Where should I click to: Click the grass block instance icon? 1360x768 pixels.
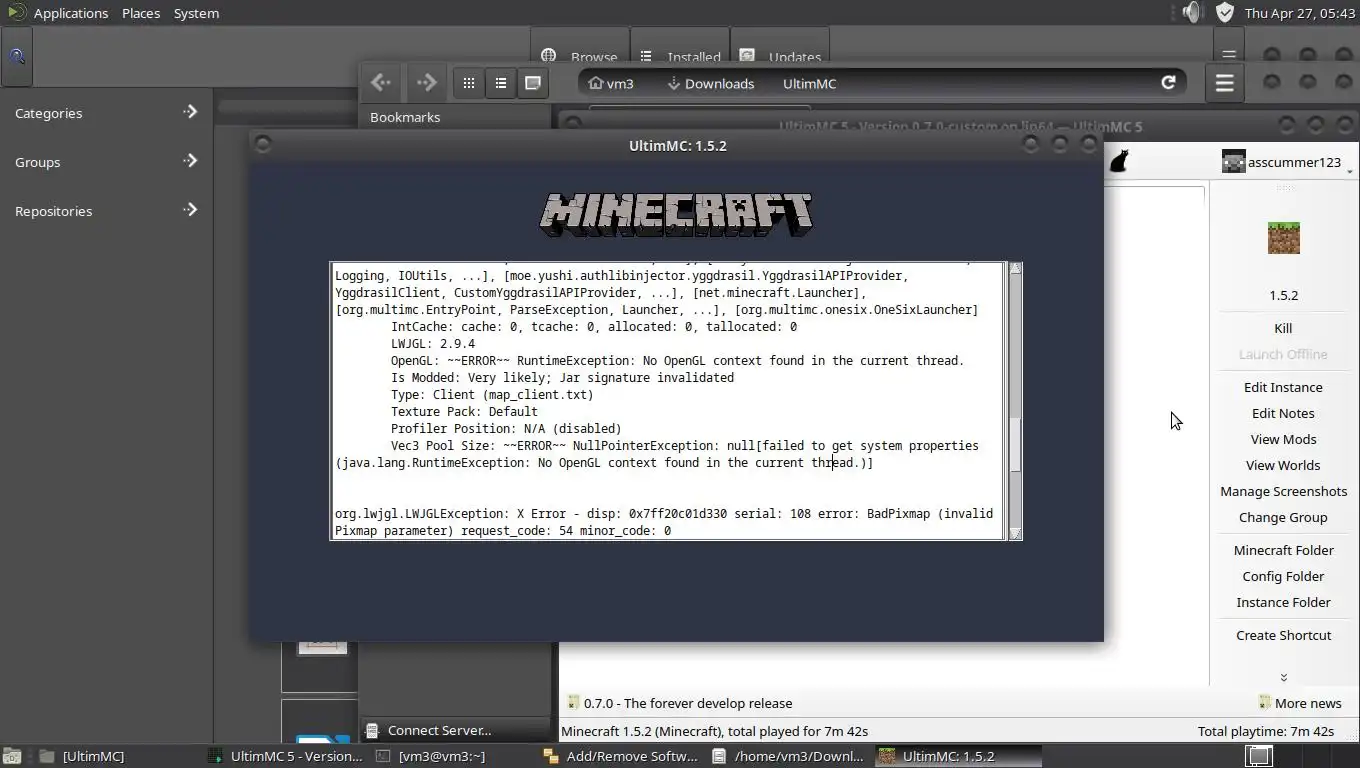(1283, 238)
